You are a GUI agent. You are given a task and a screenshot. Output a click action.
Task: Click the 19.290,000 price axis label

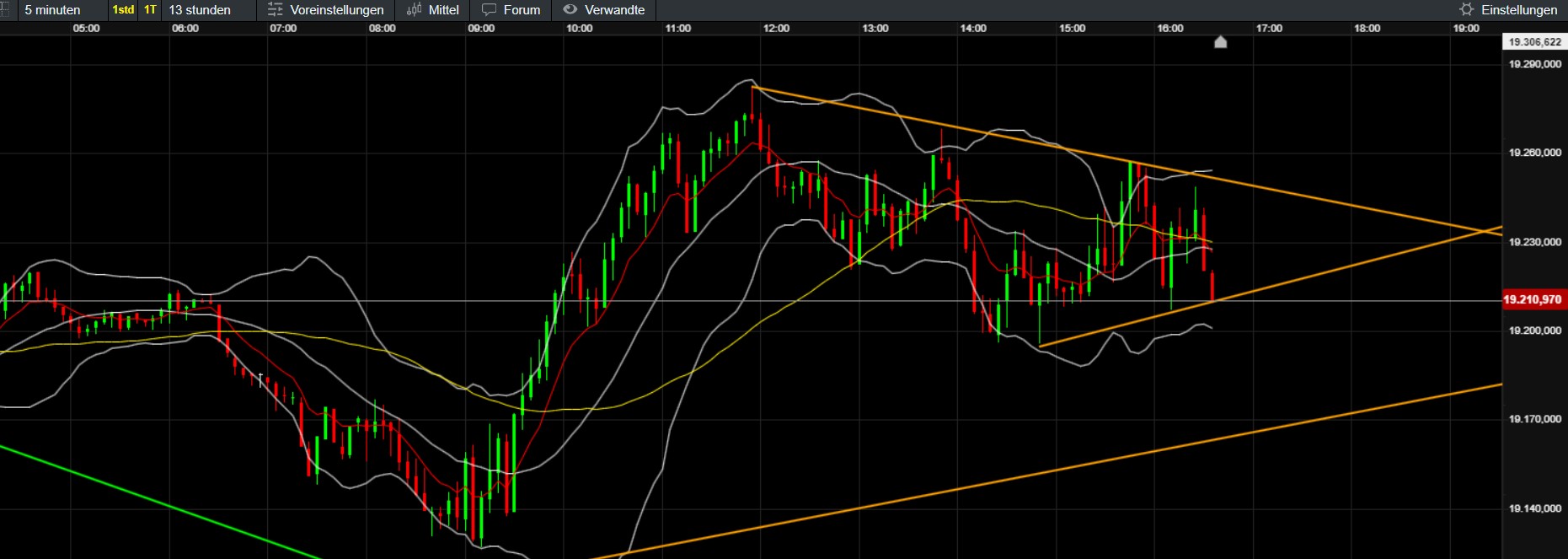point(1535,64)
